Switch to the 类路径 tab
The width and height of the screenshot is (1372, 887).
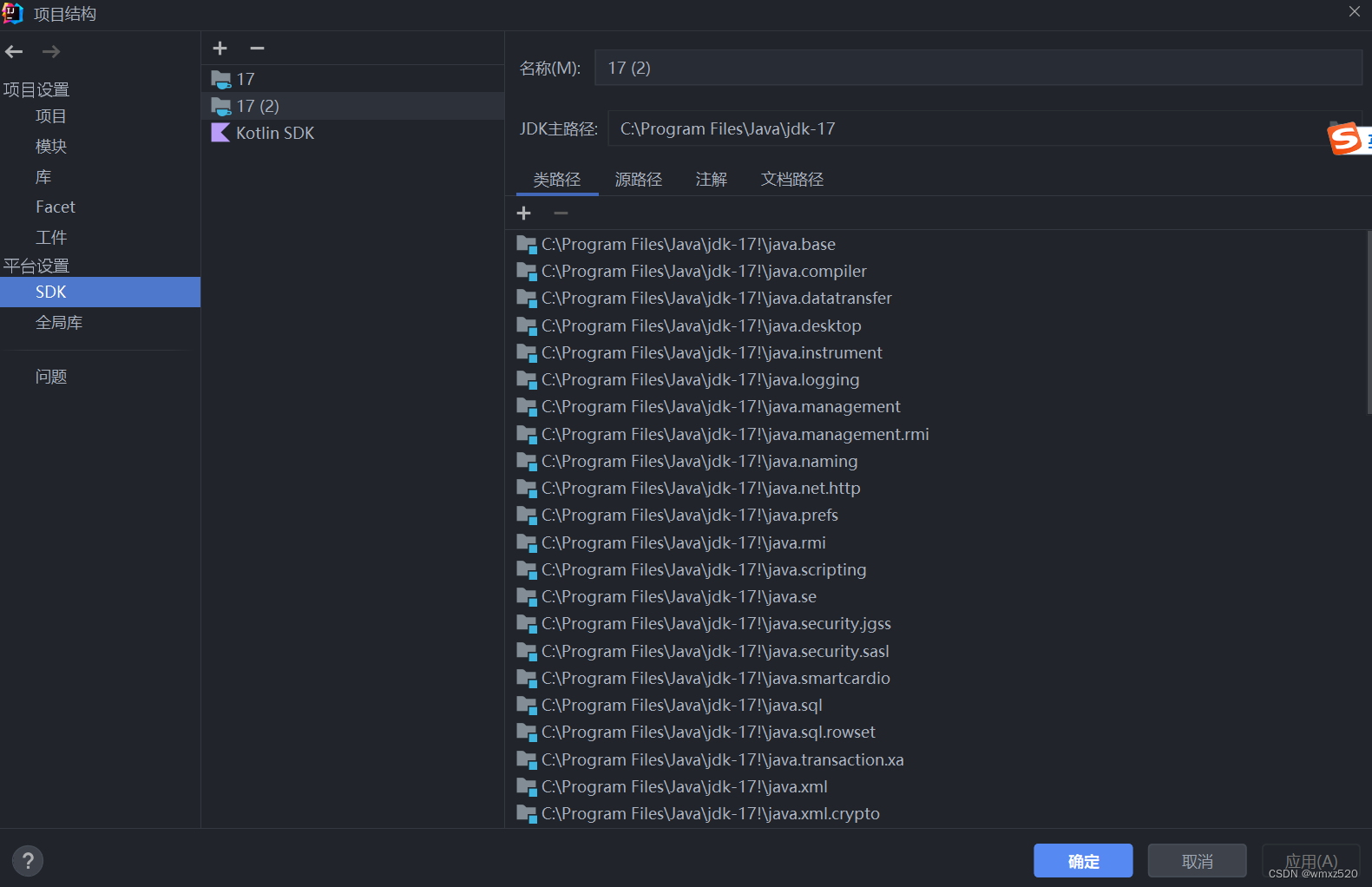557,180
